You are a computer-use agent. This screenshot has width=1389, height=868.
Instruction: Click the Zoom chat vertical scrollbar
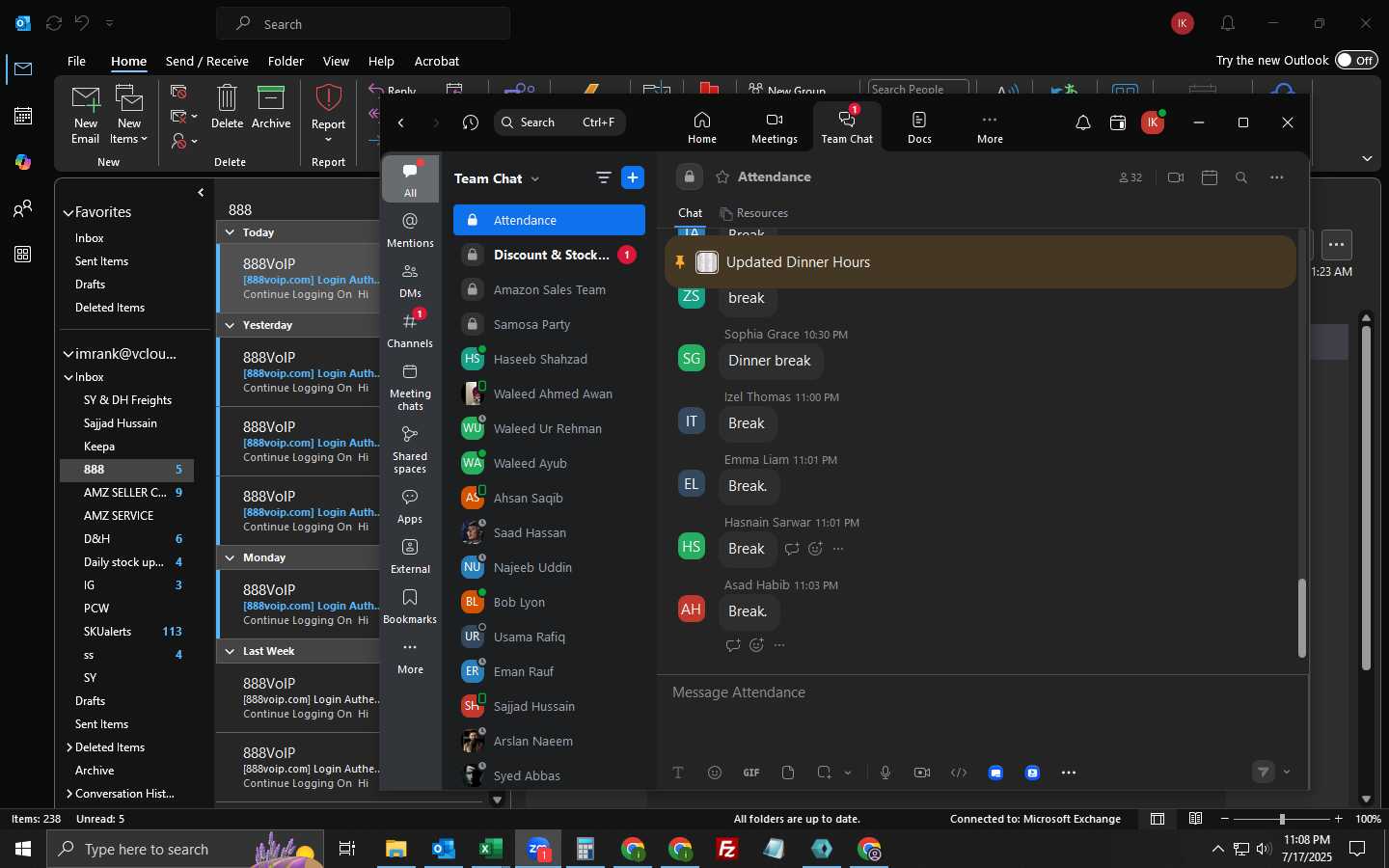(1302, 617)
